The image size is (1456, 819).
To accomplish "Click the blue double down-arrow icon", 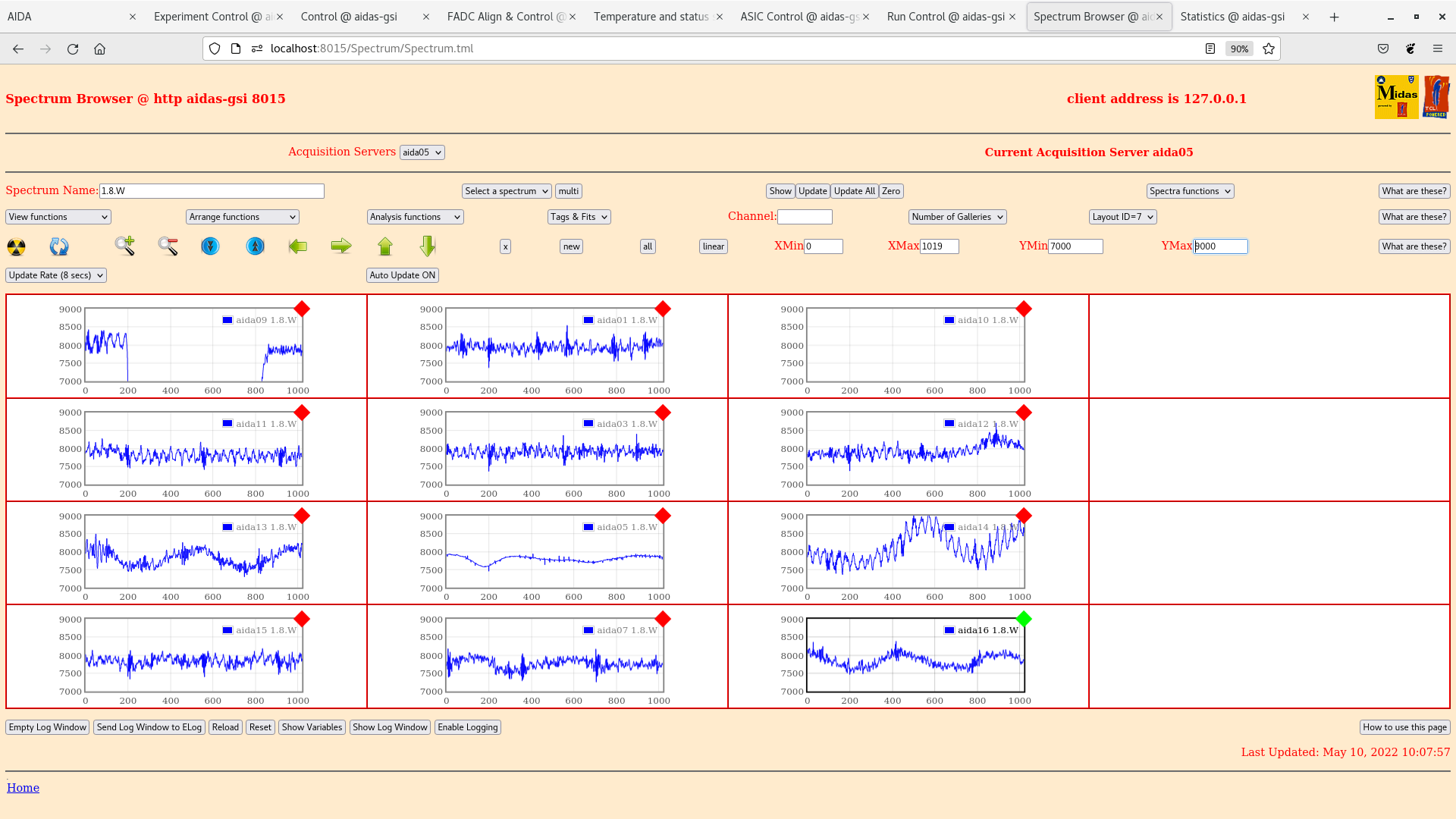I will (x=210, y=246).
